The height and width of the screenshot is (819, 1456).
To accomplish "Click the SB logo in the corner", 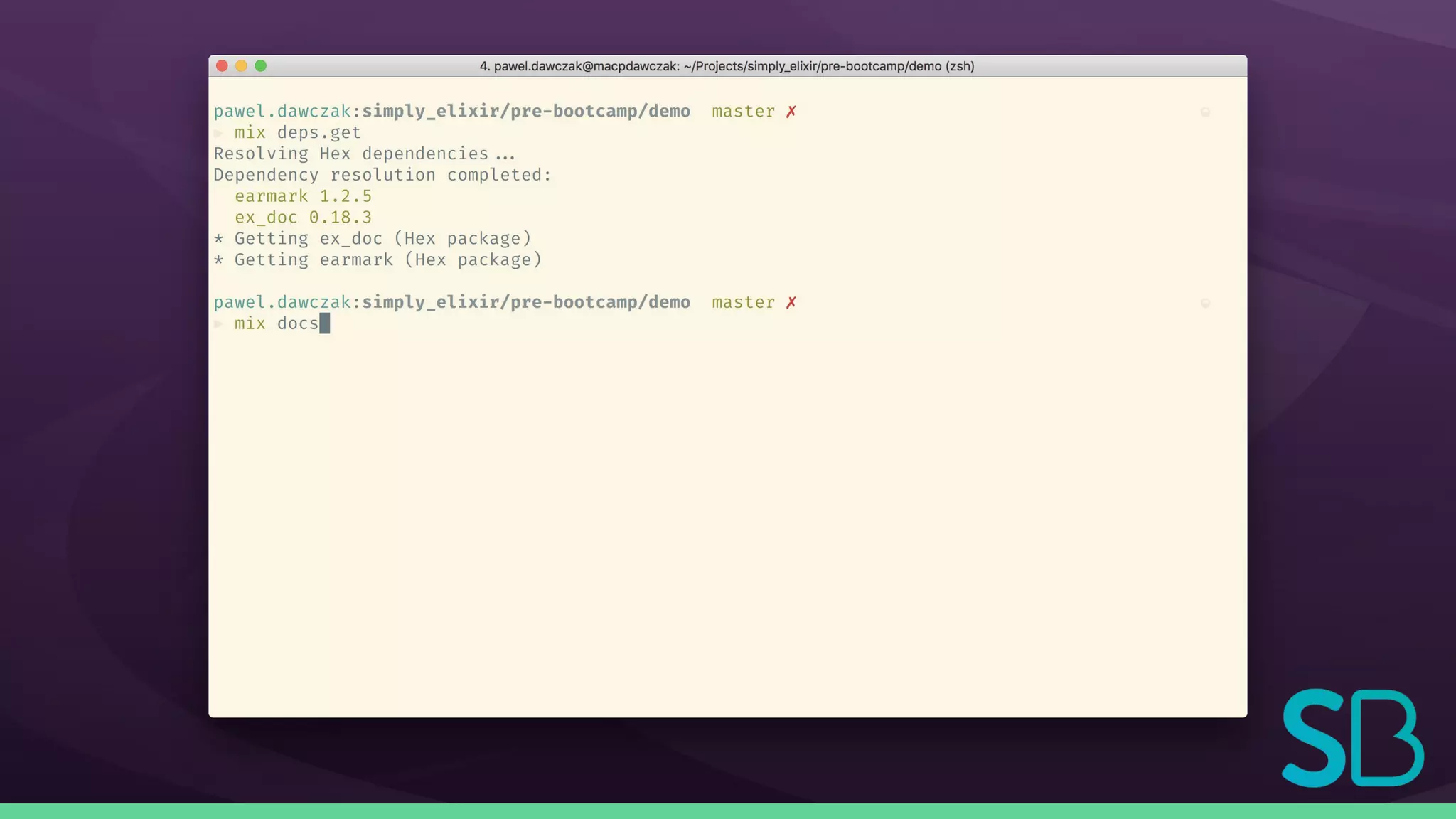I will pos(1352,738).
